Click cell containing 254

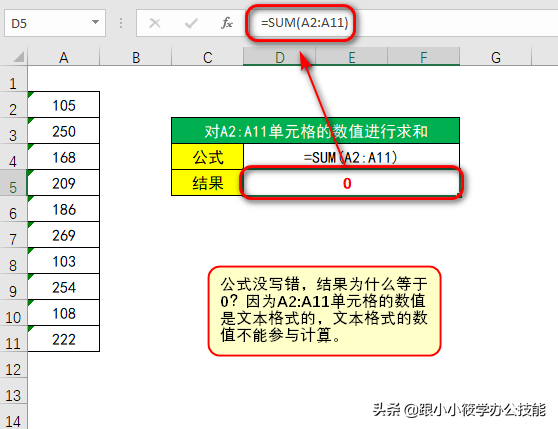pos(64,287)
